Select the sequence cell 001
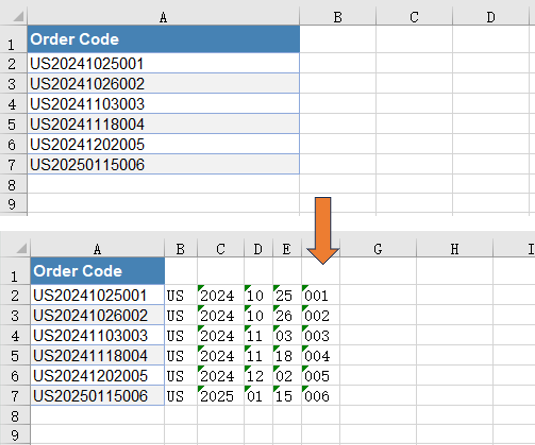The height and width of the screenshot is (445, 535). pos(320,295)
